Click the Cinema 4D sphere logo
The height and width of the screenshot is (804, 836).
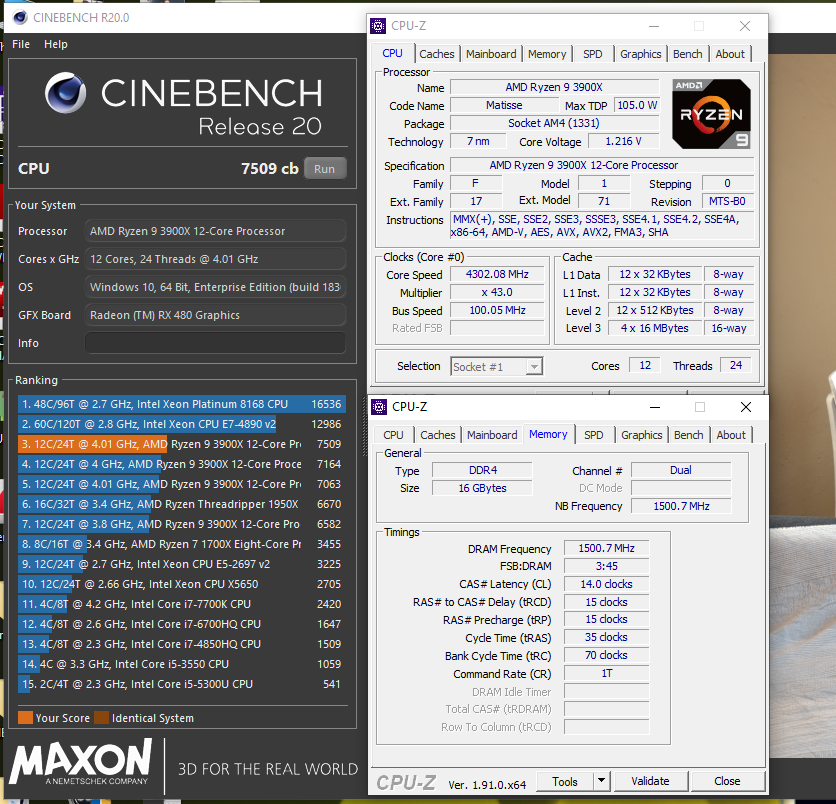[68, 94]
